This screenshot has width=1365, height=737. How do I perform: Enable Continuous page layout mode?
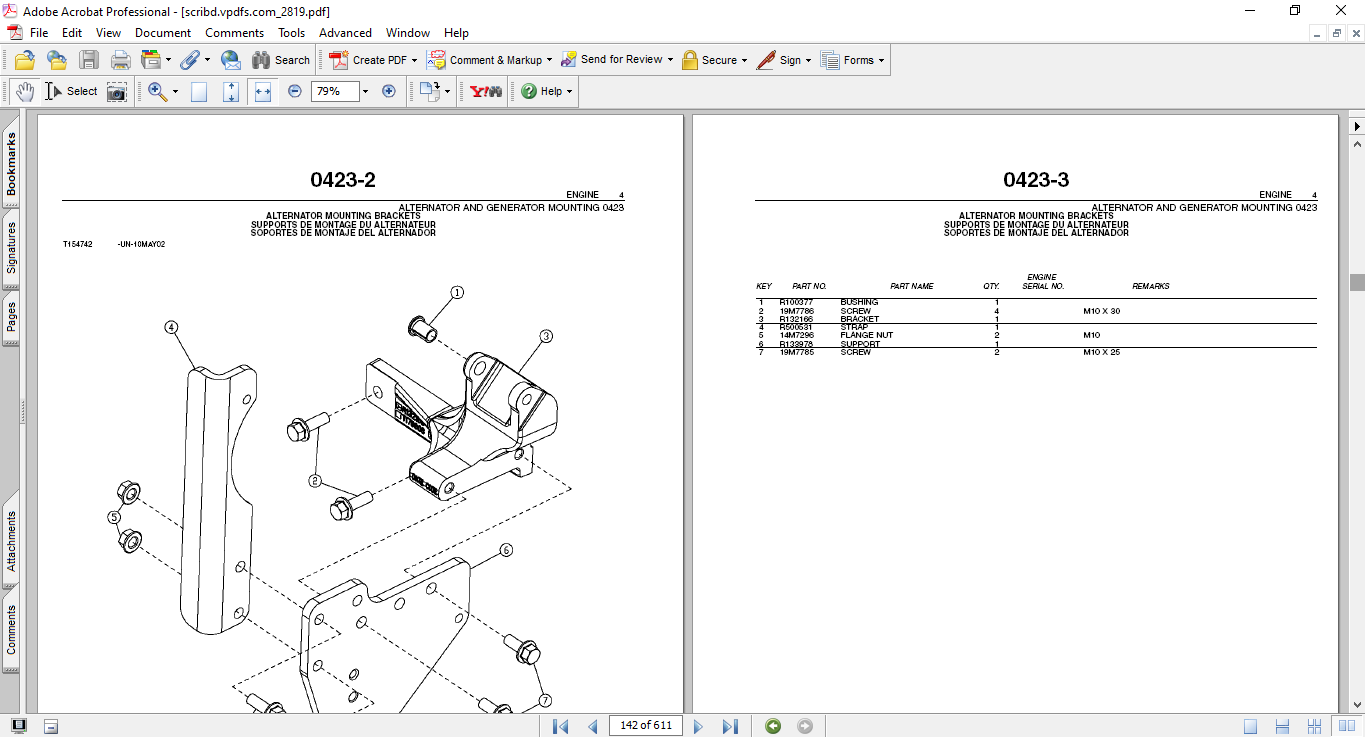pyautogui.click(x=1282, y=725)
